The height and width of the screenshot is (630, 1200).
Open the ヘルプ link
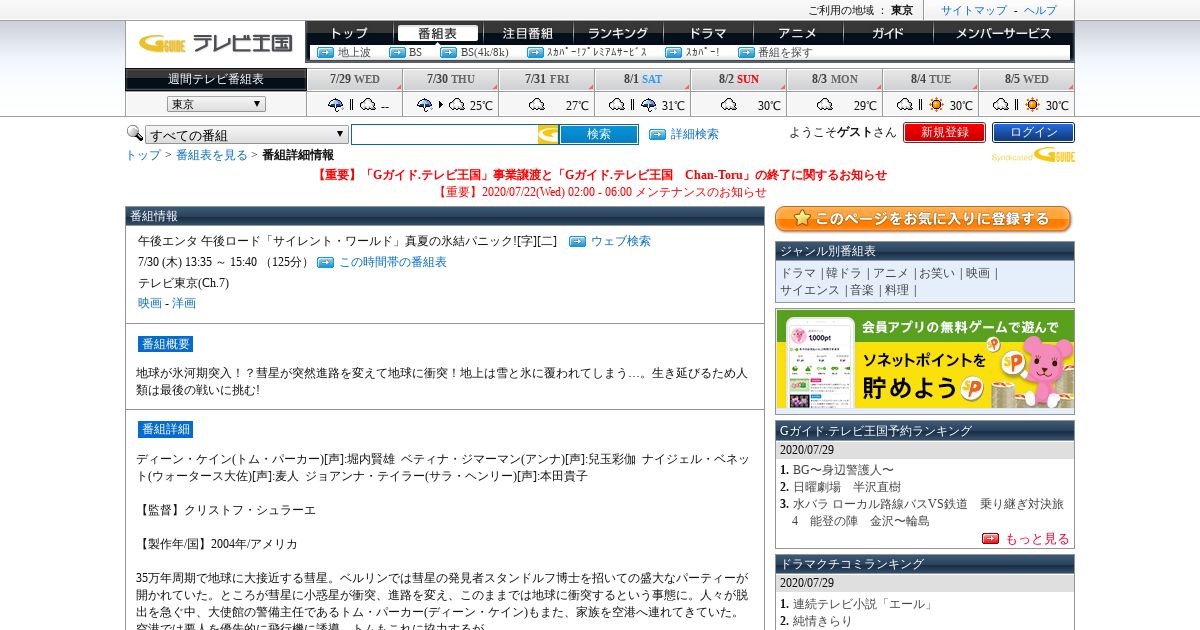[1040, 10]
